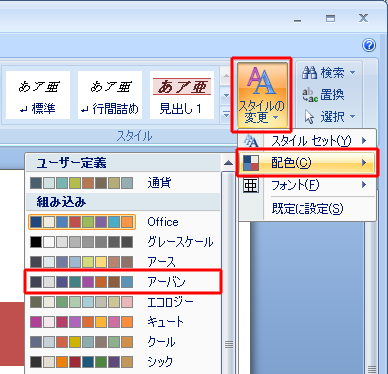Screen dimensions: 388x374
Task: Click the 配色 color squares icon
Action: (x=251, y=163)
